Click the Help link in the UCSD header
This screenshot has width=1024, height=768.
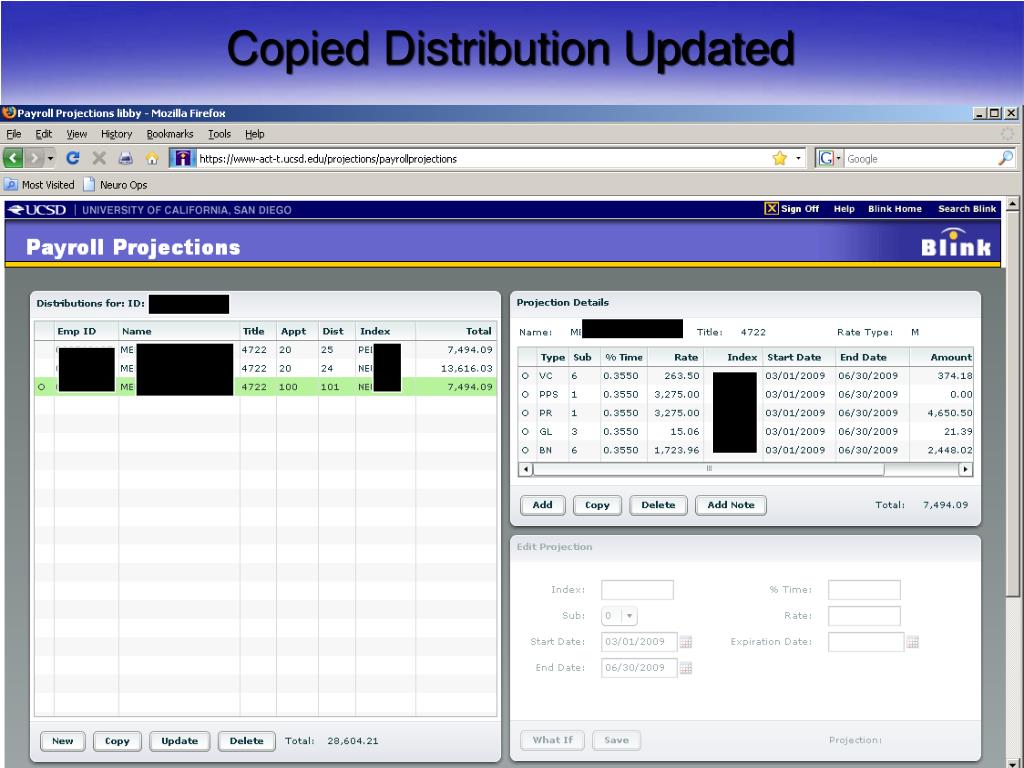(844, 209)
